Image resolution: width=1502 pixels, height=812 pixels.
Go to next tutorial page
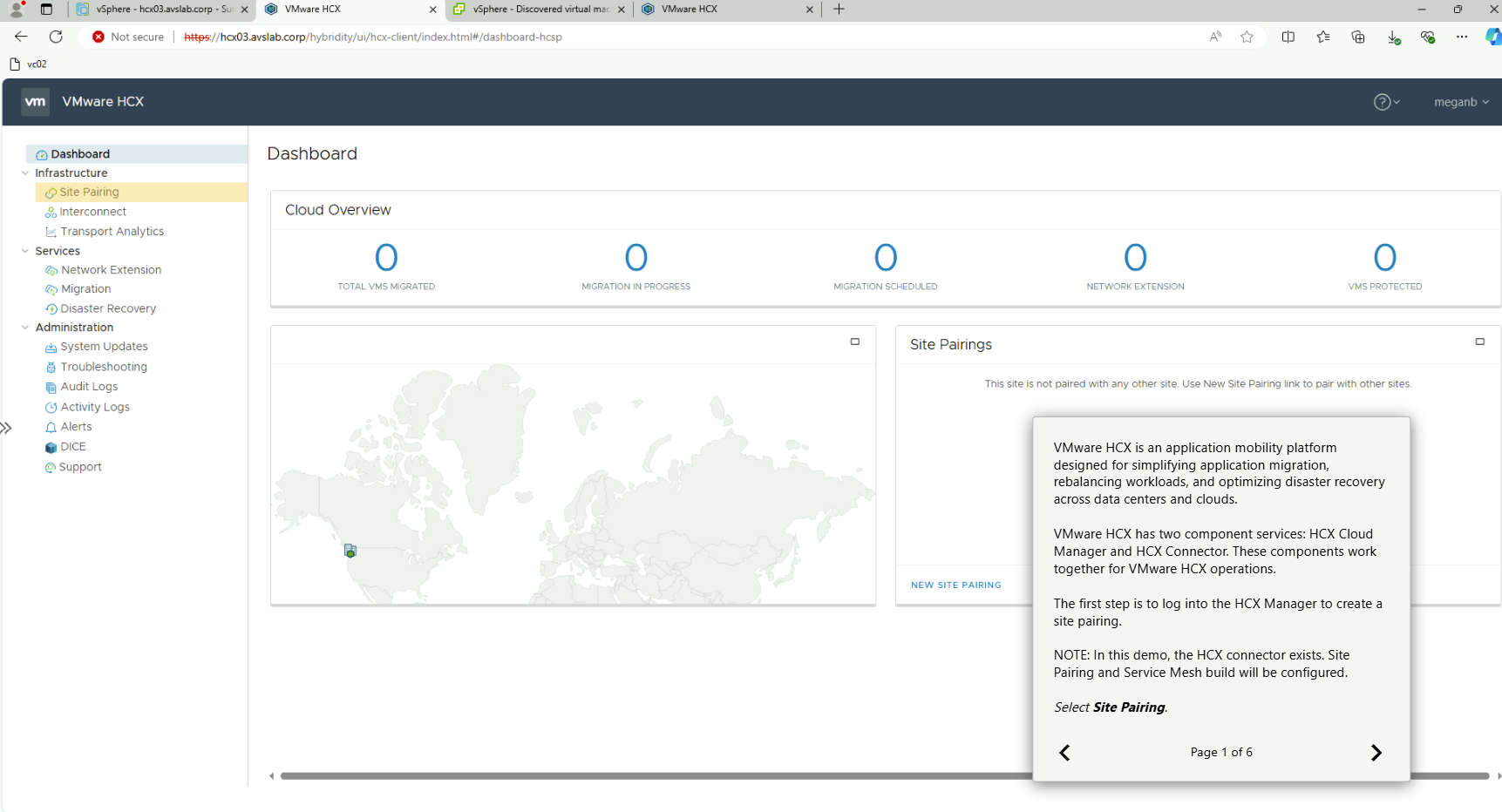click(x=1376, y=753)
